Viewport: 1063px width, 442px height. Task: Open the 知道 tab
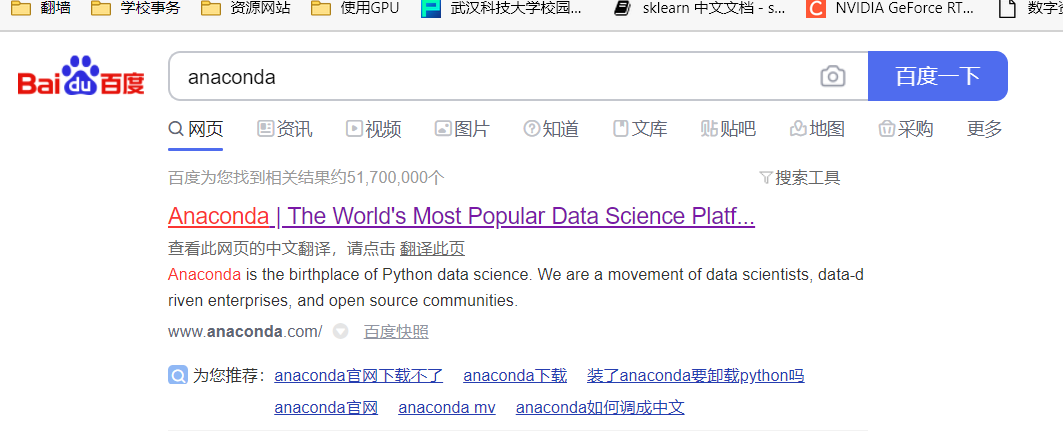pos(551,129)
